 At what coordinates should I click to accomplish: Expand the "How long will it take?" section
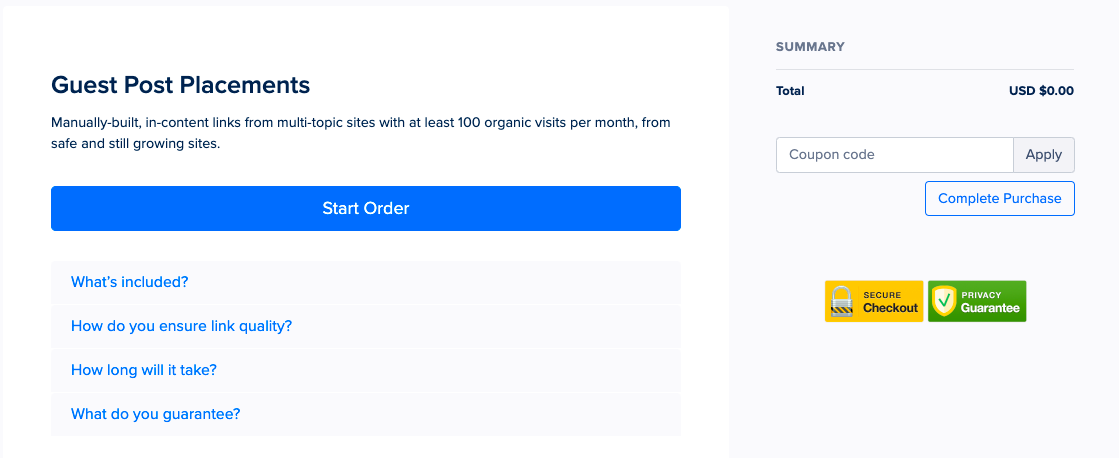coord(143,370)
